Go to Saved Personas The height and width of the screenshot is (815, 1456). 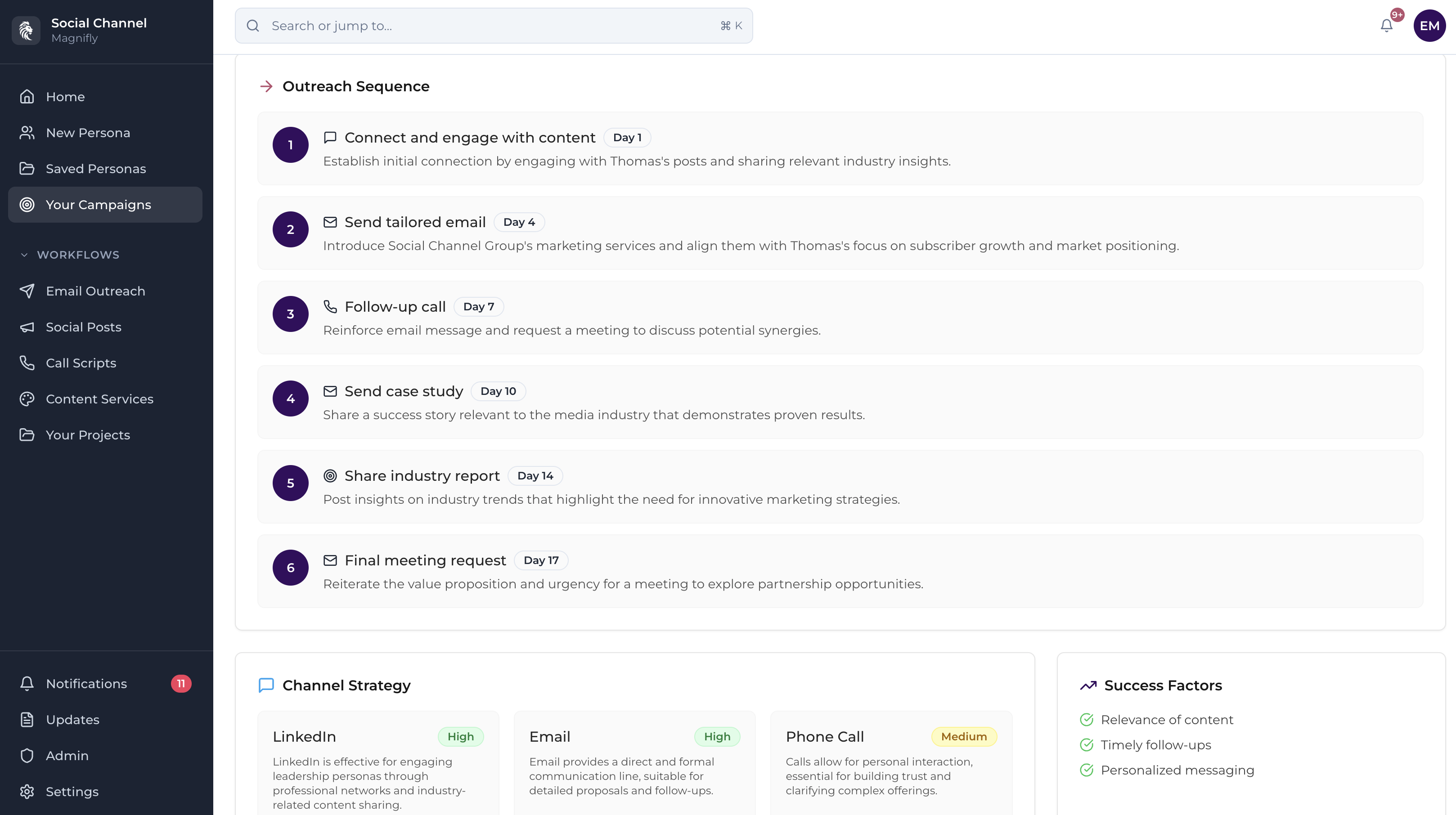click(x=95, y=168)
